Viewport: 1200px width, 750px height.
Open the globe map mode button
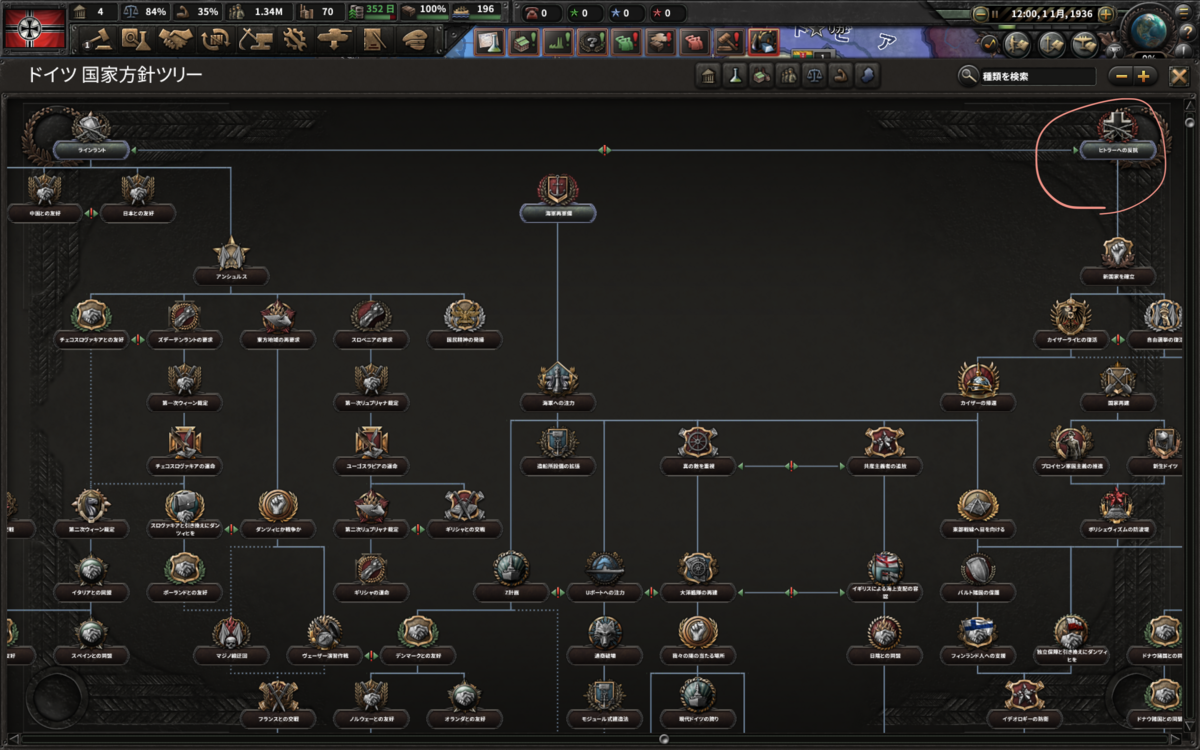1148,30
